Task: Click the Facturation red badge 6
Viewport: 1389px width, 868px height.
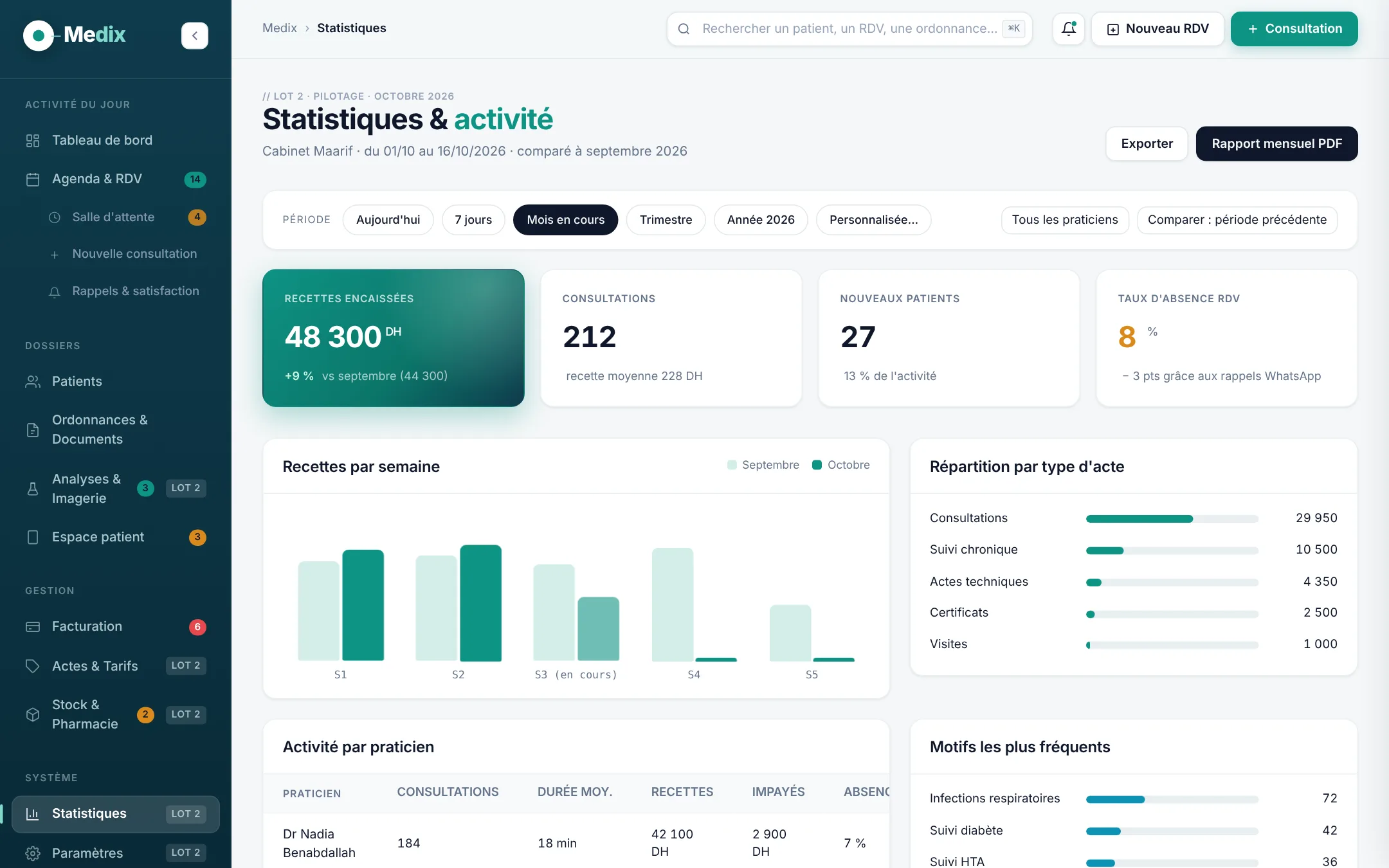Action: pyautogui.click(x=197, y=627)
